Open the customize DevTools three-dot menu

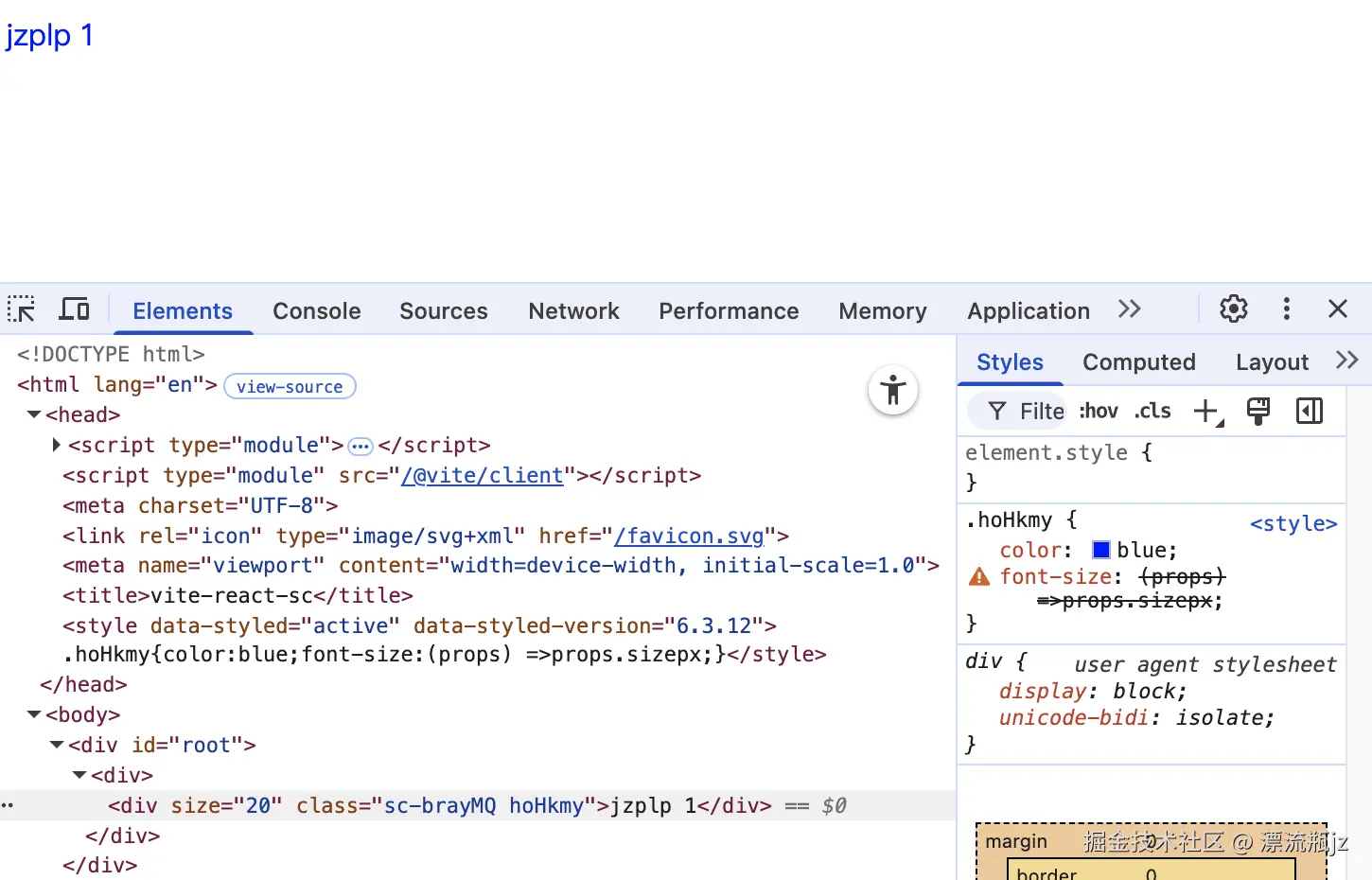tap(1287, 308)
